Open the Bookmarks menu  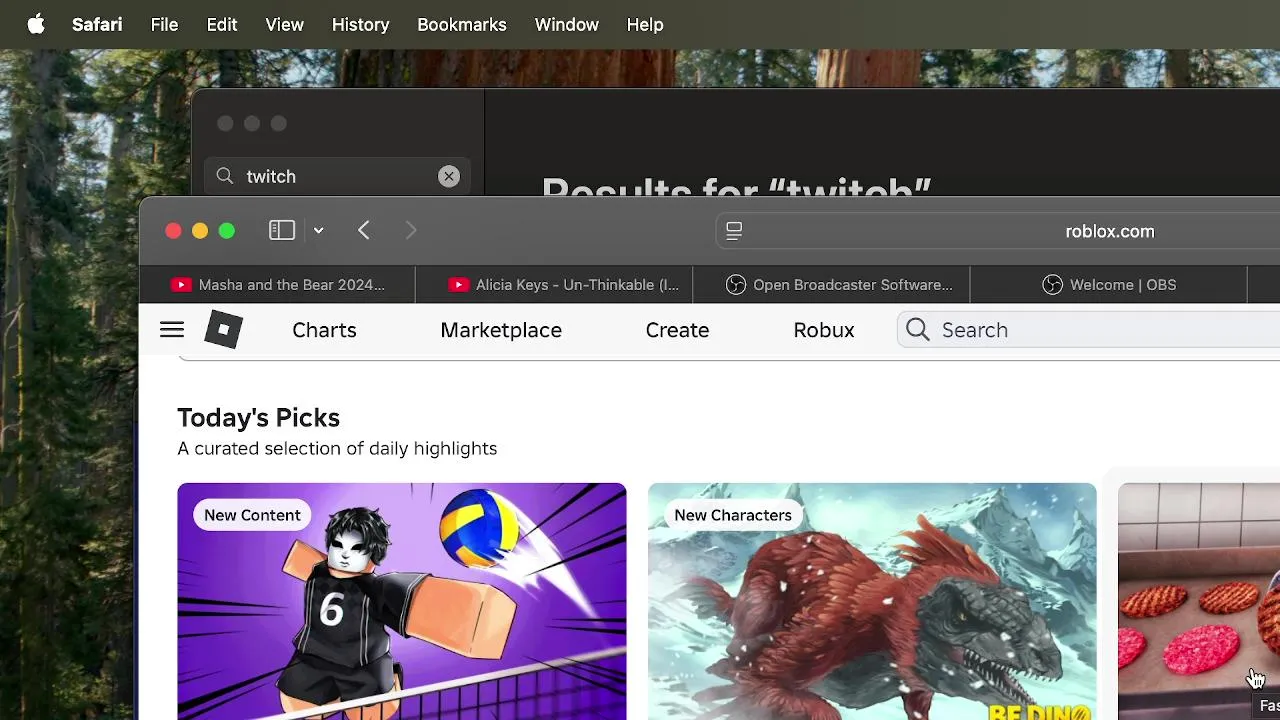(x=461, y=25)
